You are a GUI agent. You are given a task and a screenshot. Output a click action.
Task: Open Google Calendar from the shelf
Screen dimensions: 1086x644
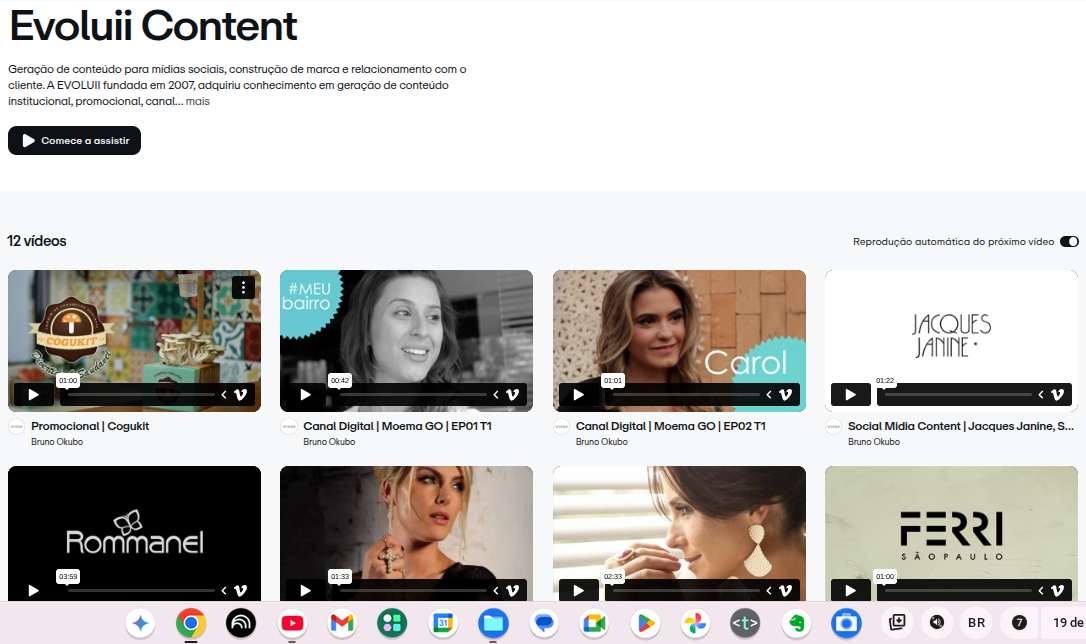(443, 623)
